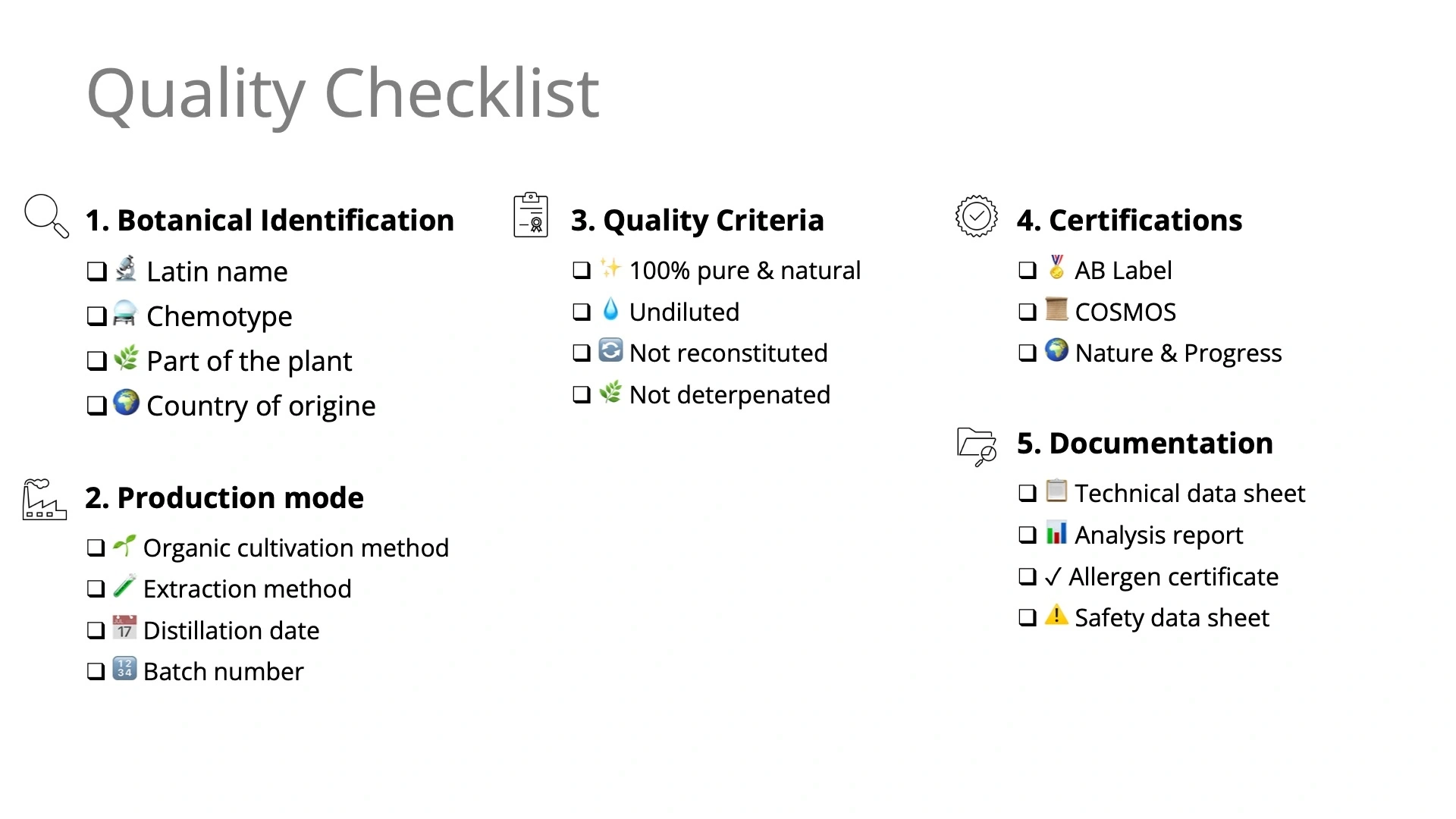Click the magnifying glass icon beside Botanical Identification
The width and height of the screenshot is (1456, 819).
(x=46, y=216)
